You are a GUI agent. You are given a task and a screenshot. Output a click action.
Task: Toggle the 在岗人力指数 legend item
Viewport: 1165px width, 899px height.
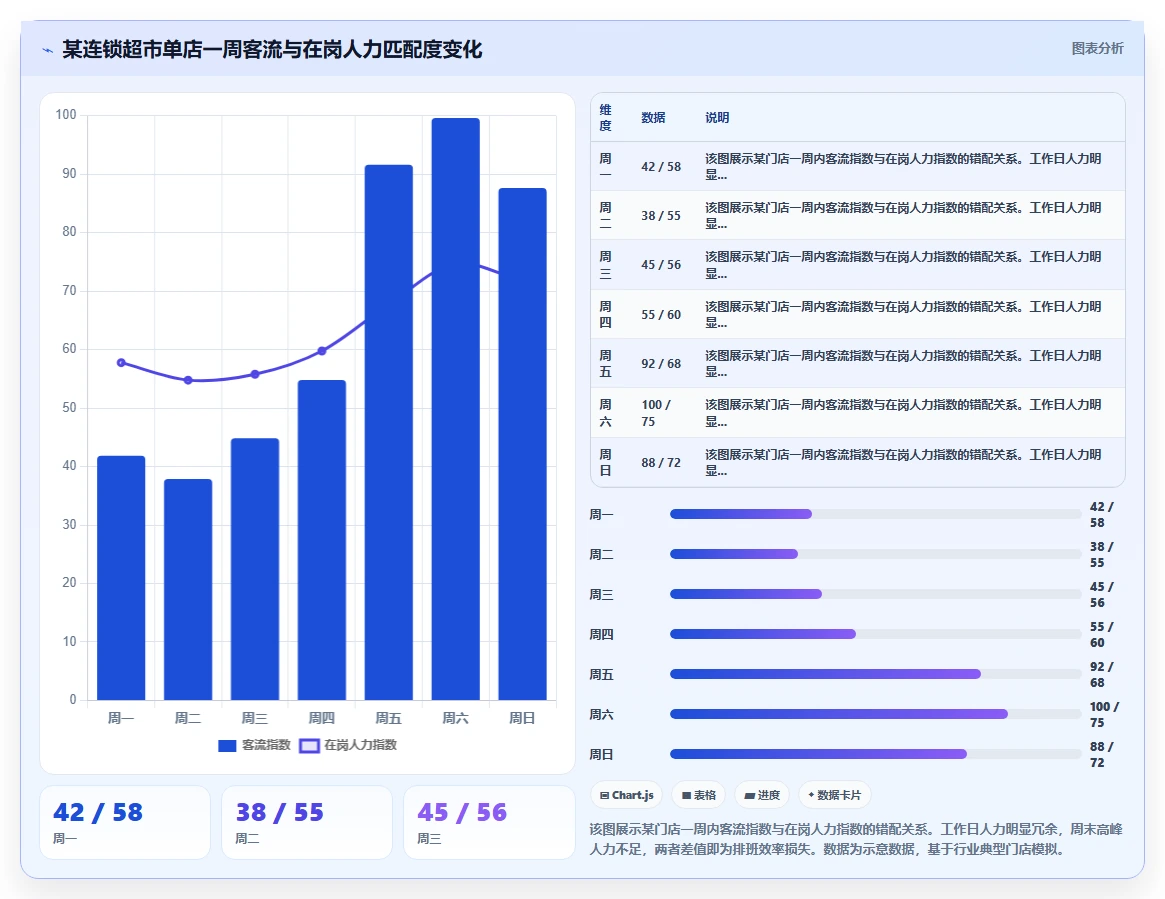[348, 745]
